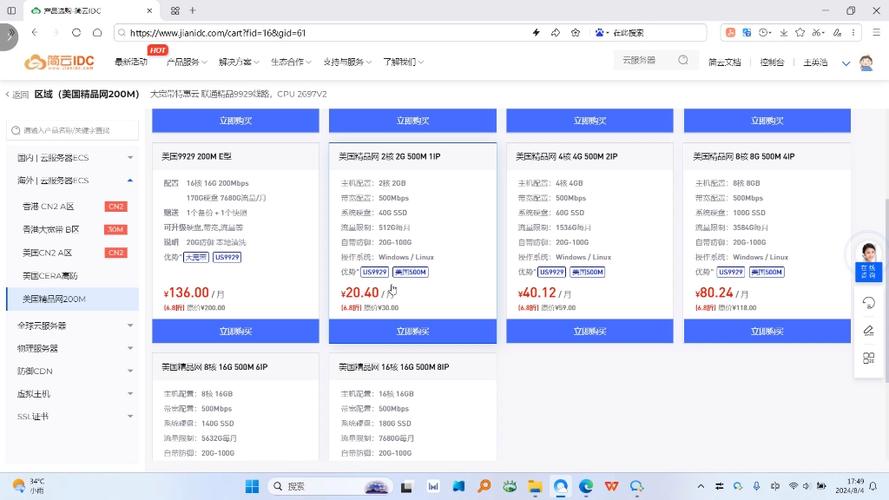Select 美国精品网200M in sidebar
Image resolution: width=889 pixels, height=500 pixels.
coord(74,299)
